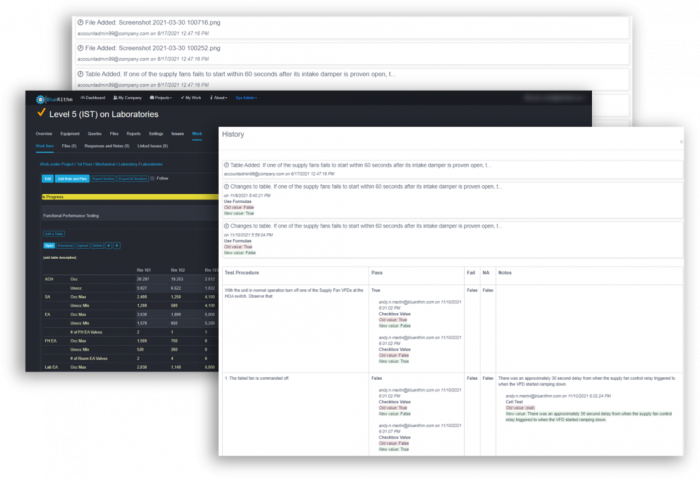Screen dimensions: 700x479
Task: Click clock icon on 11/10/2021 Changes to table entry
Action: [x=226, y=226]
